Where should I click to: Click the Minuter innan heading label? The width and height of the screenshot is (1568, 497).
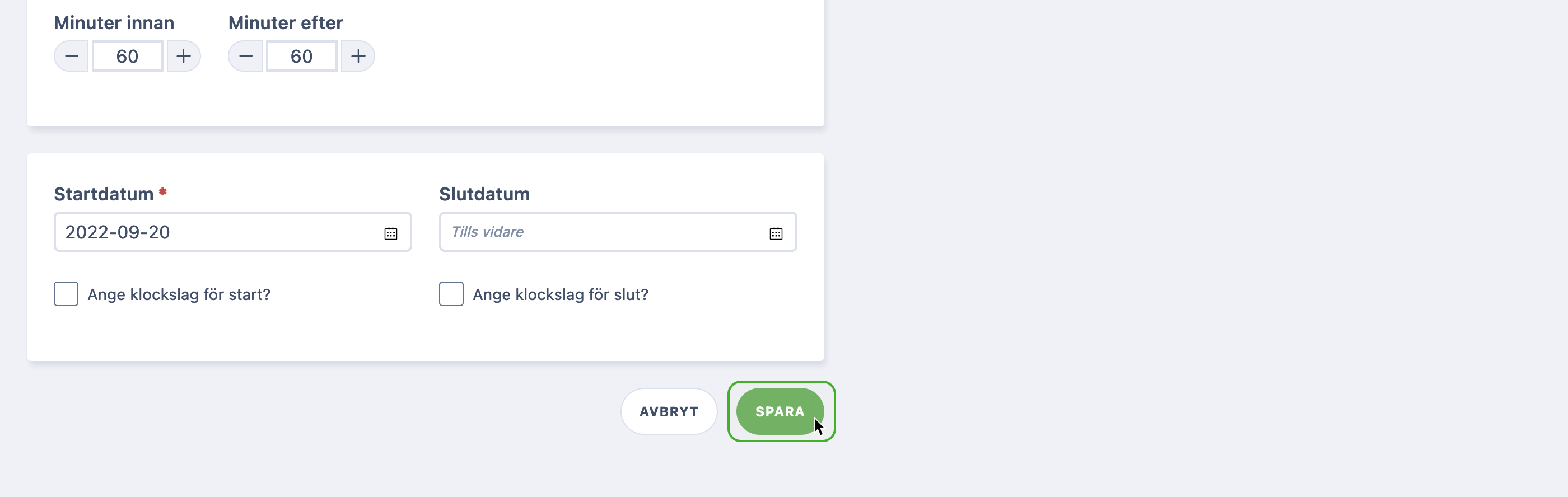tap(114, 22)
